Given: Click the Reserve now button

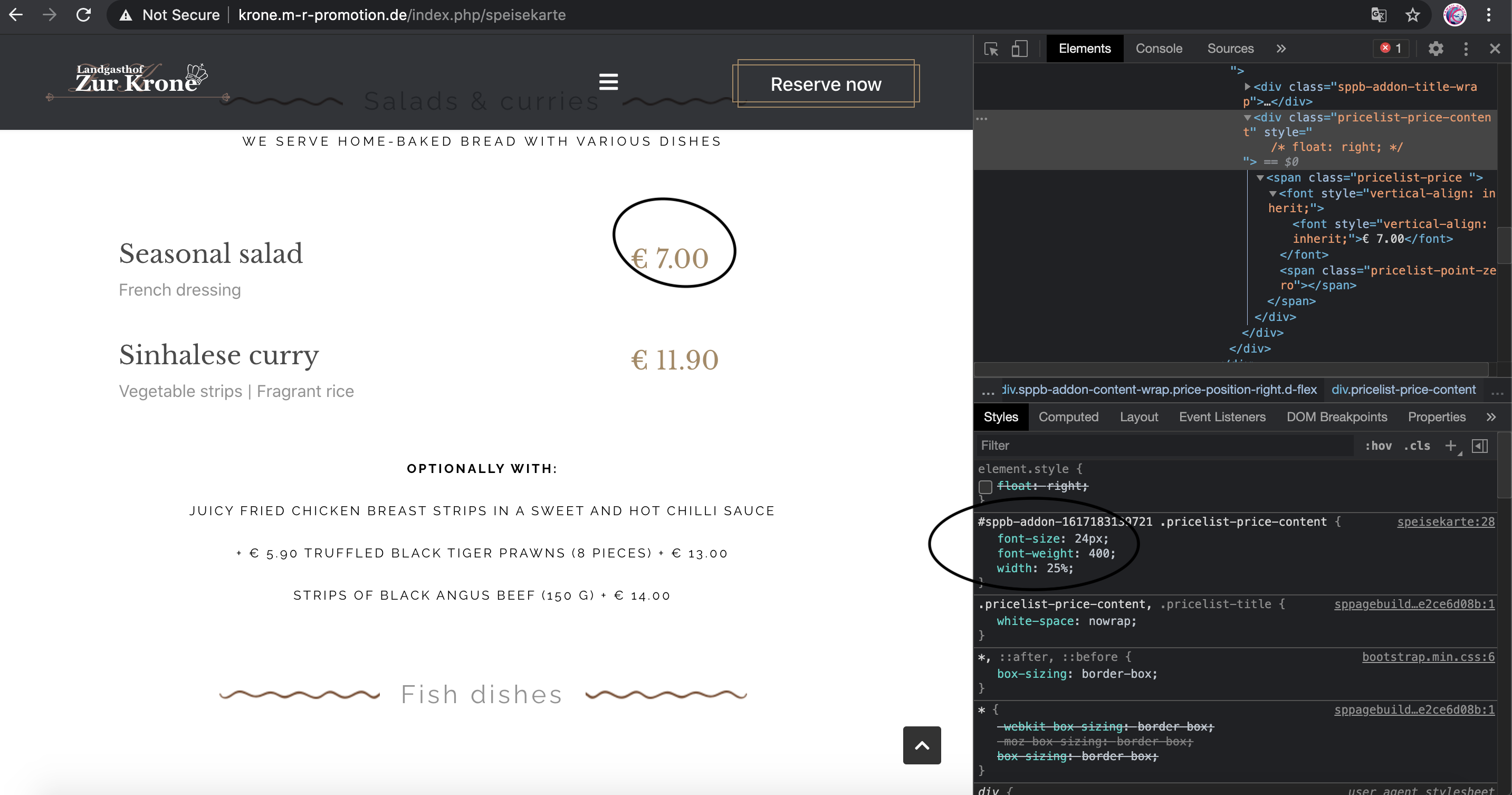Looking at the screenshot, I should click(x=825, y=84).
